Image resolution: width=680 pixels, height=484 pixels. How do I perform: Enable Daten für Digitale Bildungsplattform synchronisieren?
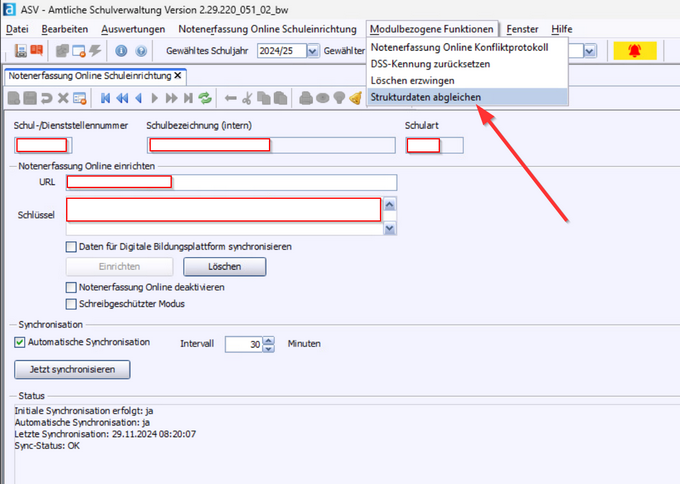72,246
